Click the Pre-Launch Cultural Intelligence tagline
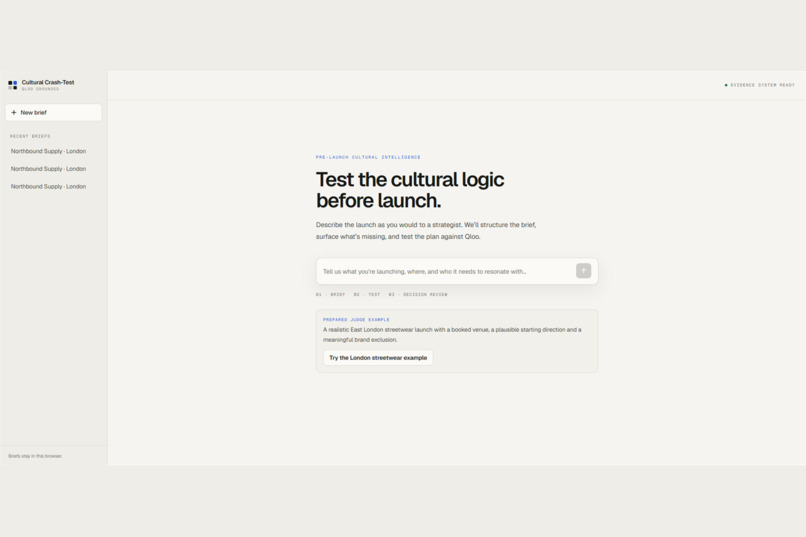 point(368,157)
